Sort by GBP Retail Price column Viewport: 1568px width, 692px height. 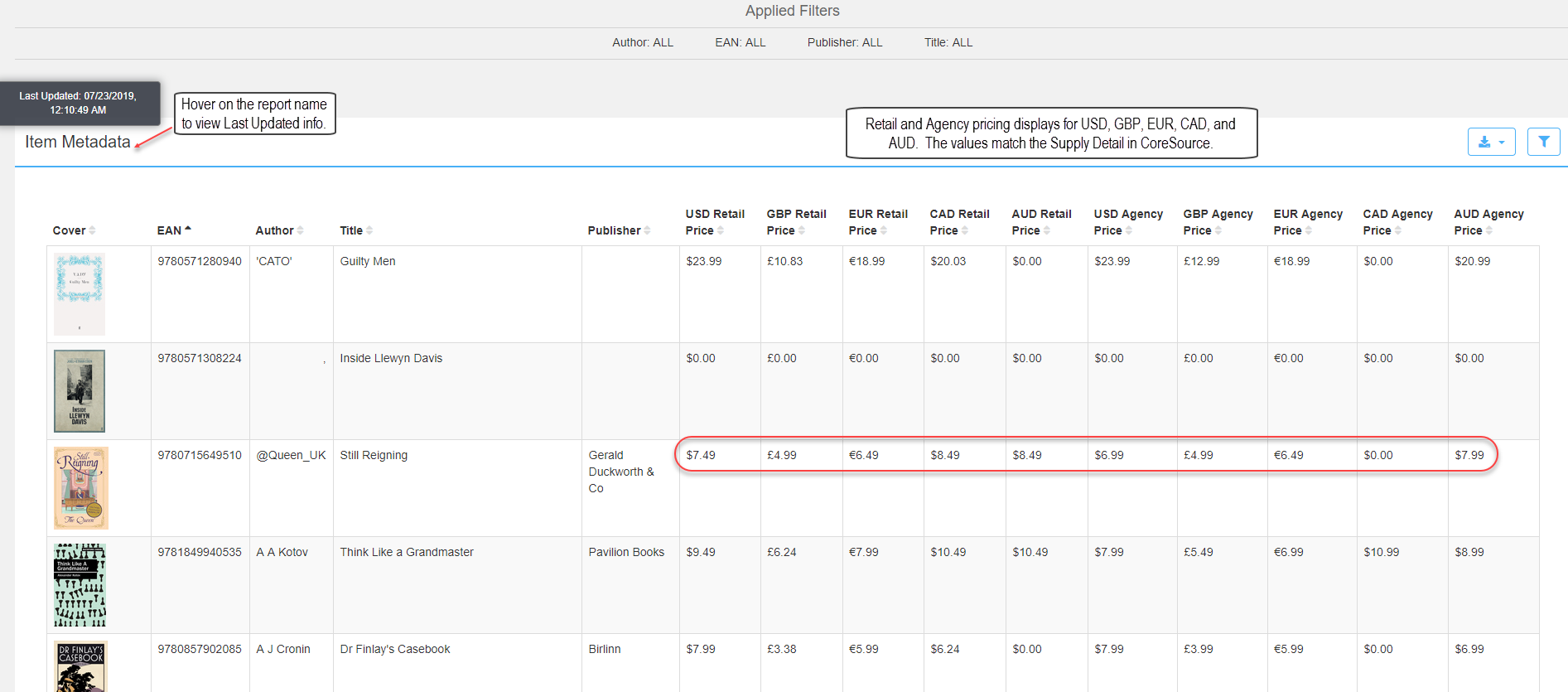point(796,222)
